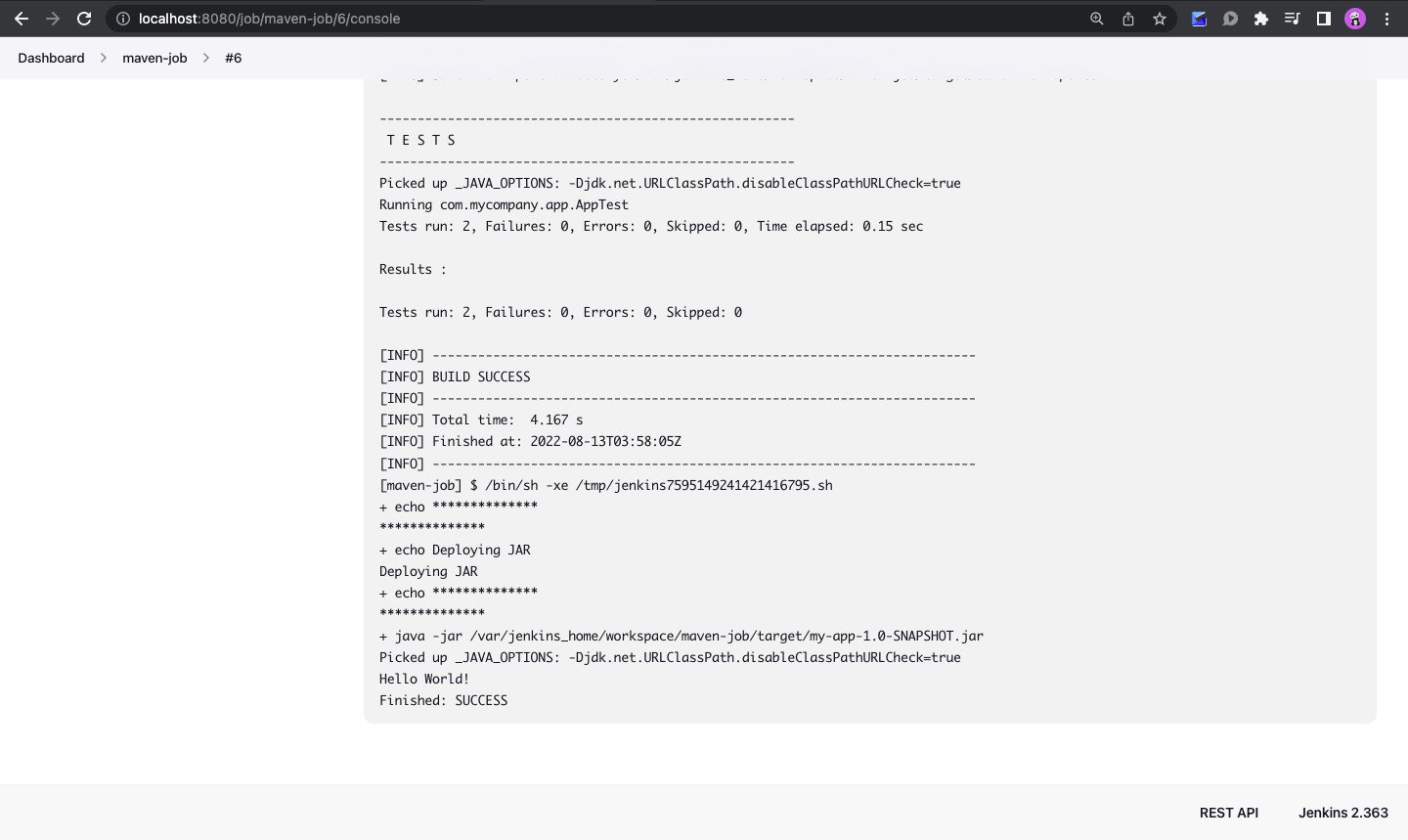Open the three-dot browser menu

1387,19
